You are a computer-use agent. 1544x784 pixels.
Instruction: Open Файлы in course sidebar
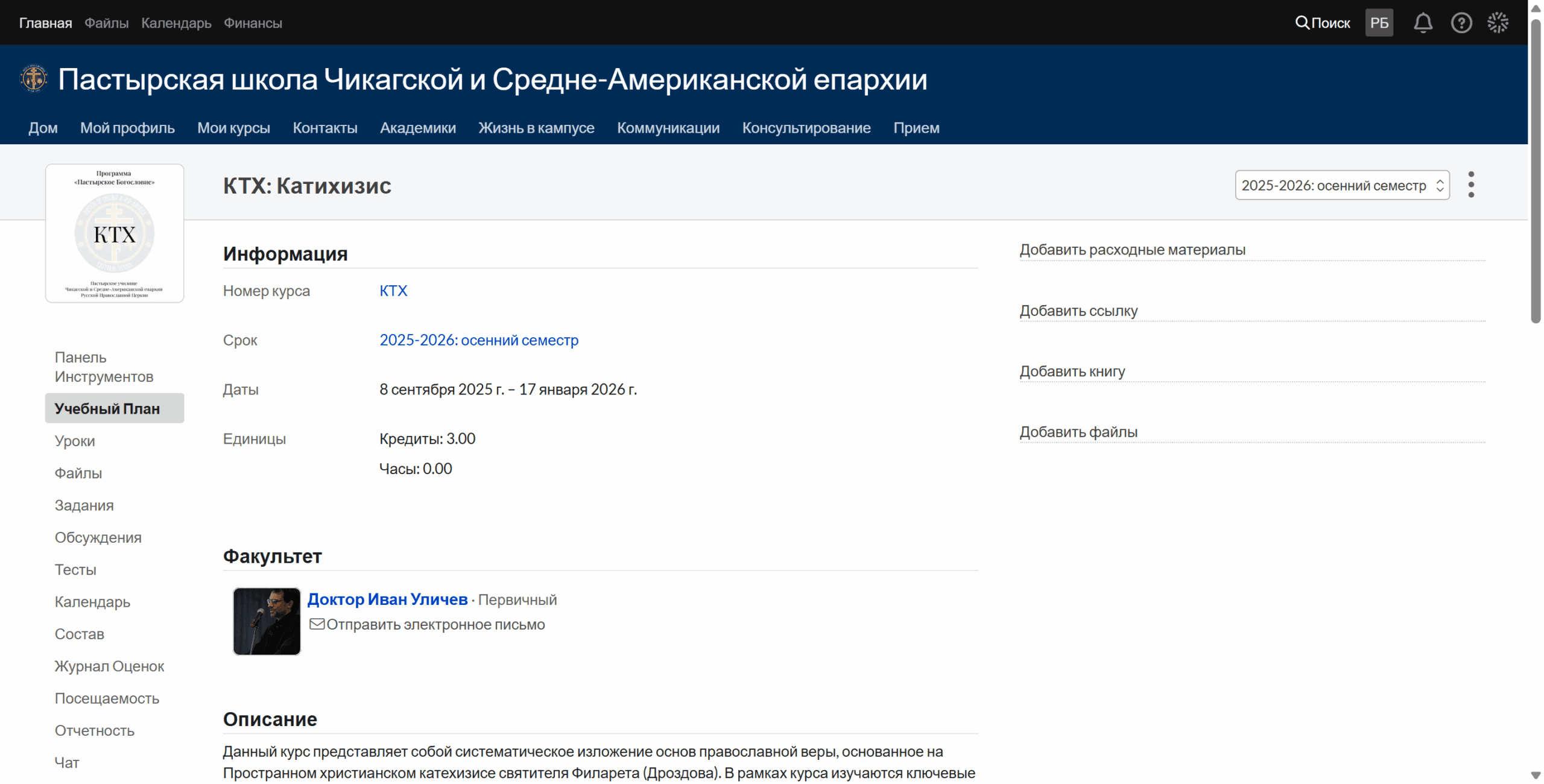pyautogui.click(x=78, y=473)
